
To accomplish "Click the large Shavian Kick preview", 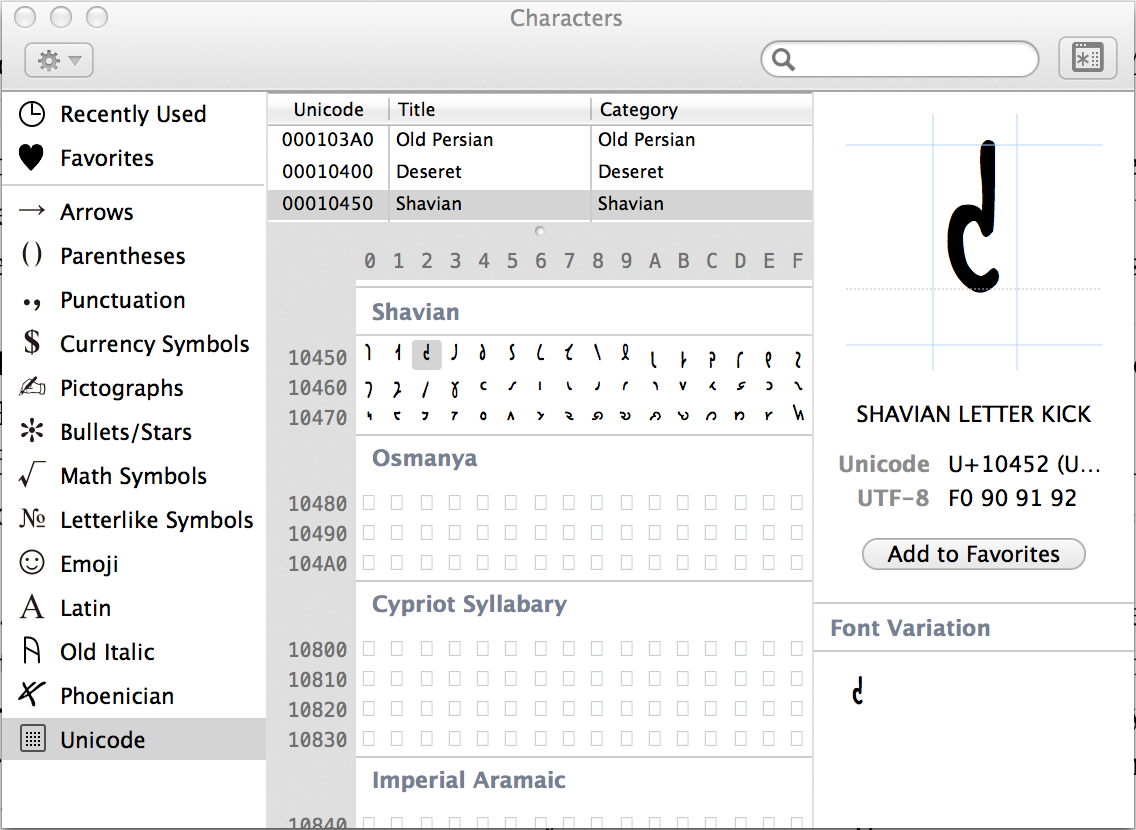I will pyautogui.click(x=974, y=215).
